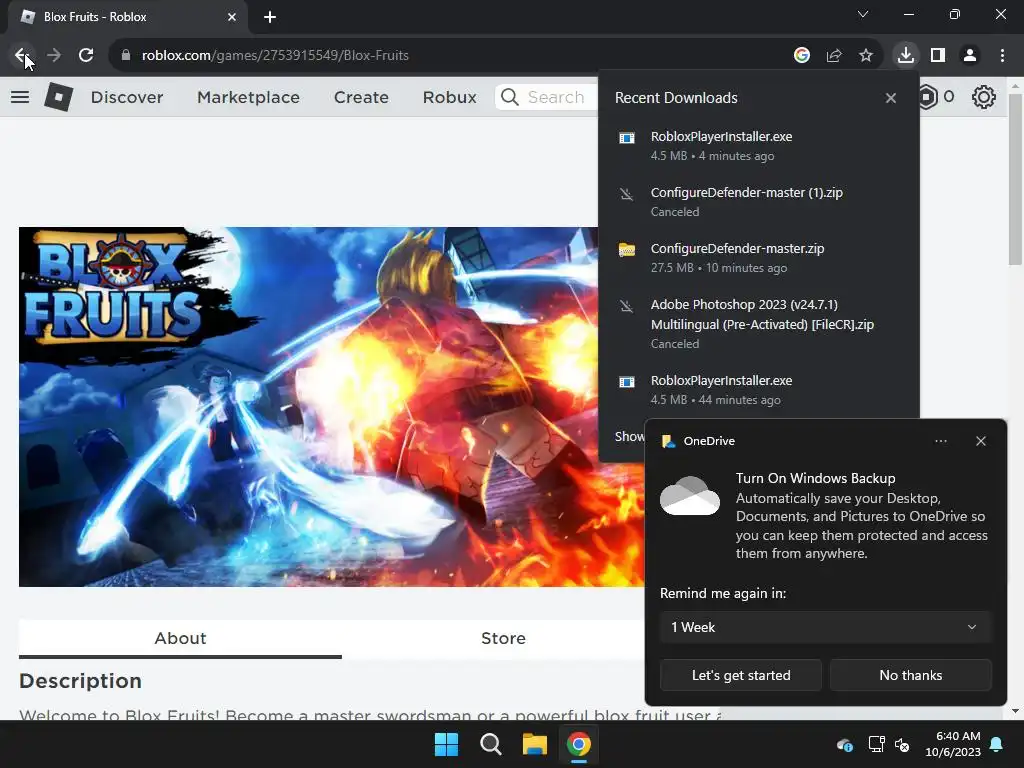Click the network display tray icon
The image size is (1024, 768).
[x=876, y=744]
